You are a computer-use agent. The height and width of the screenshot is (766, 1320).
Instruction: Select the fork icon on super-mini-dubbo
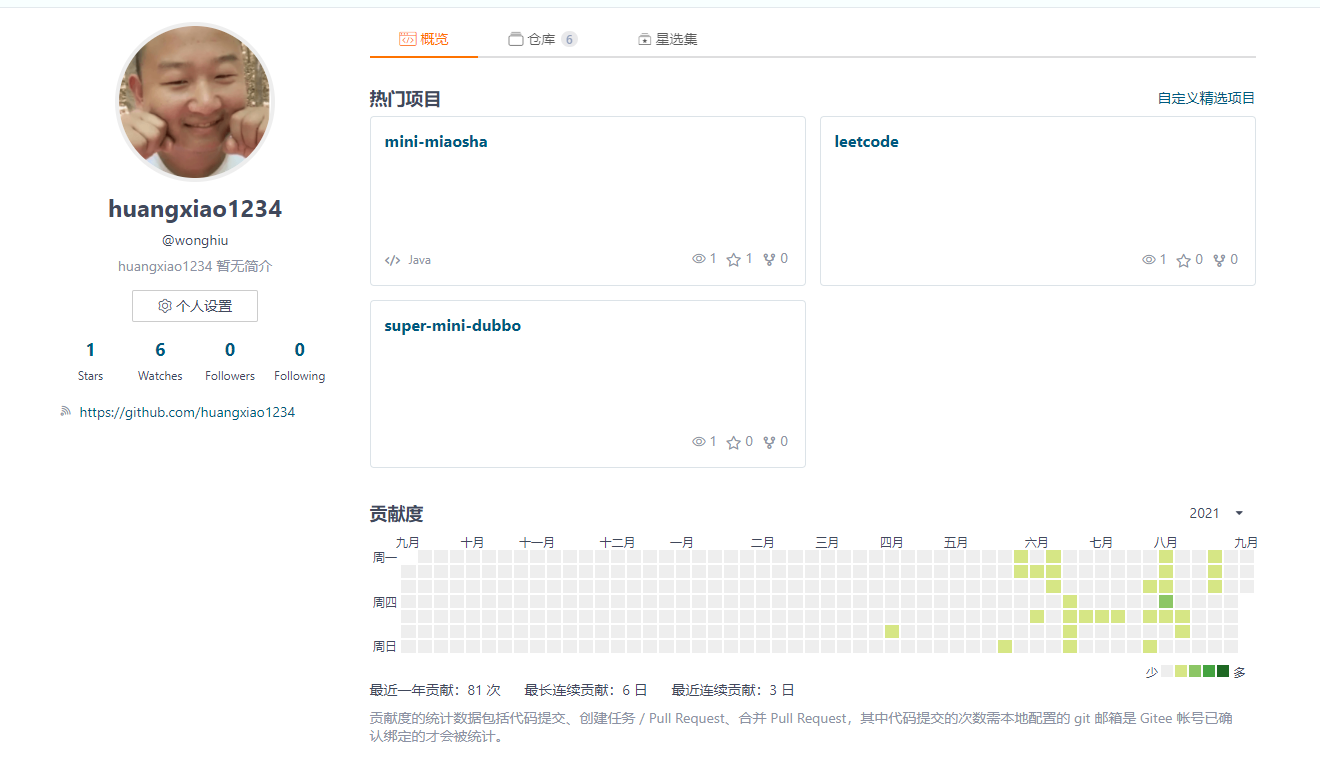pyautogui.click(x=768, y=441)
